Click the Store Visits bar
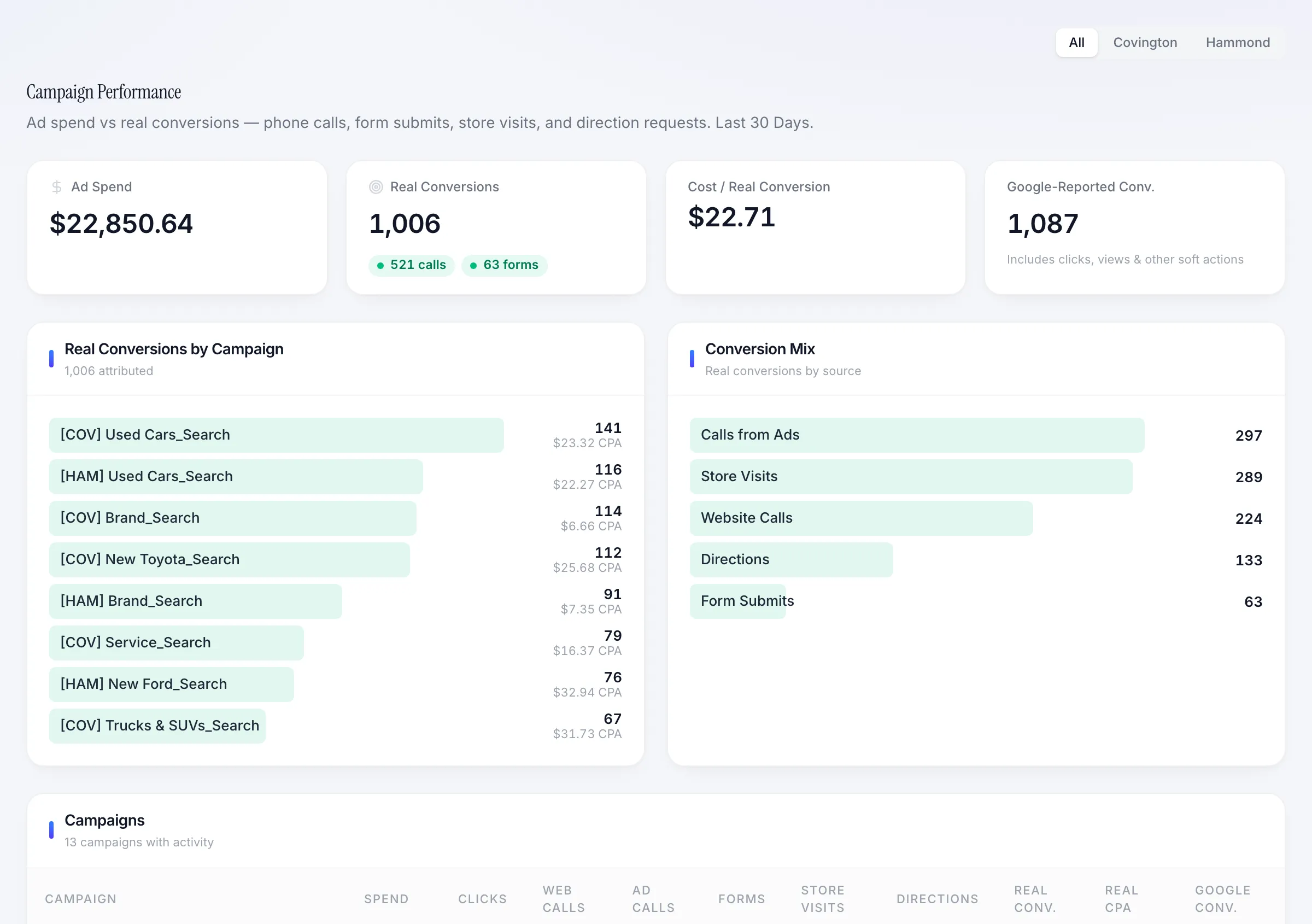The width and height of the screenshot is (1312, 924). pyautogui.click(x=911, y=477)
